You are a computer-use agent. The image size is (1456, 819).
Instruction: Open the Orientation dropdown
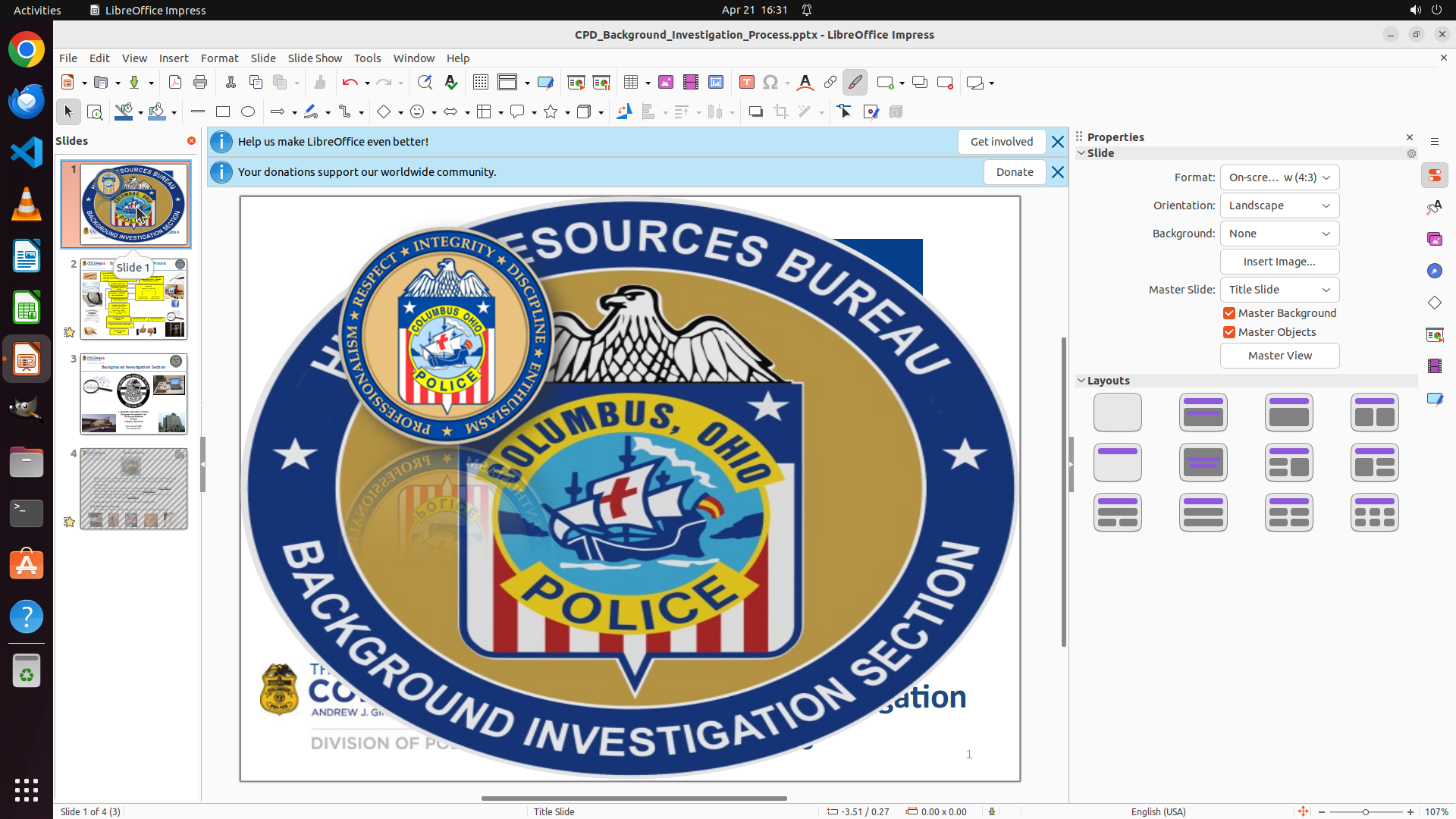point(1279,206)
